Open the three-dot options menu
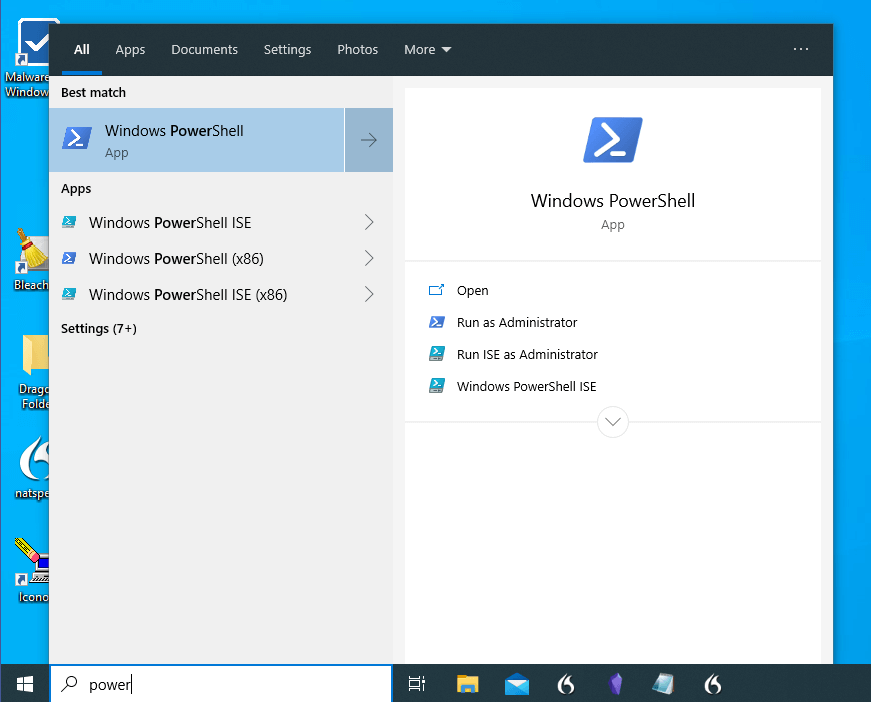Viewport: 871px width, 702px height. pyautogui.click(x=800, y=49)
